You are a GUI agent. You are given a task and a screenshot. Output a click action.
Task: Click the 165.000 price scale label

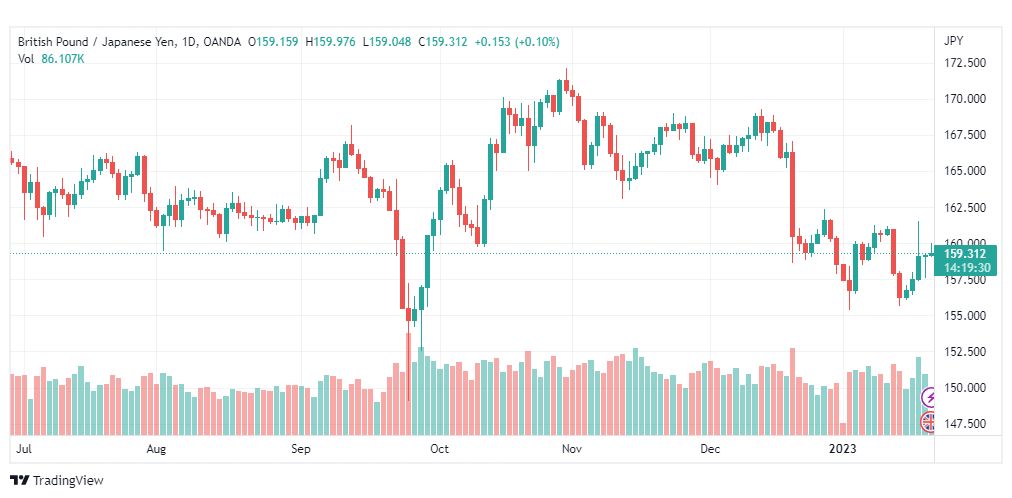click(x=965, y=171)
